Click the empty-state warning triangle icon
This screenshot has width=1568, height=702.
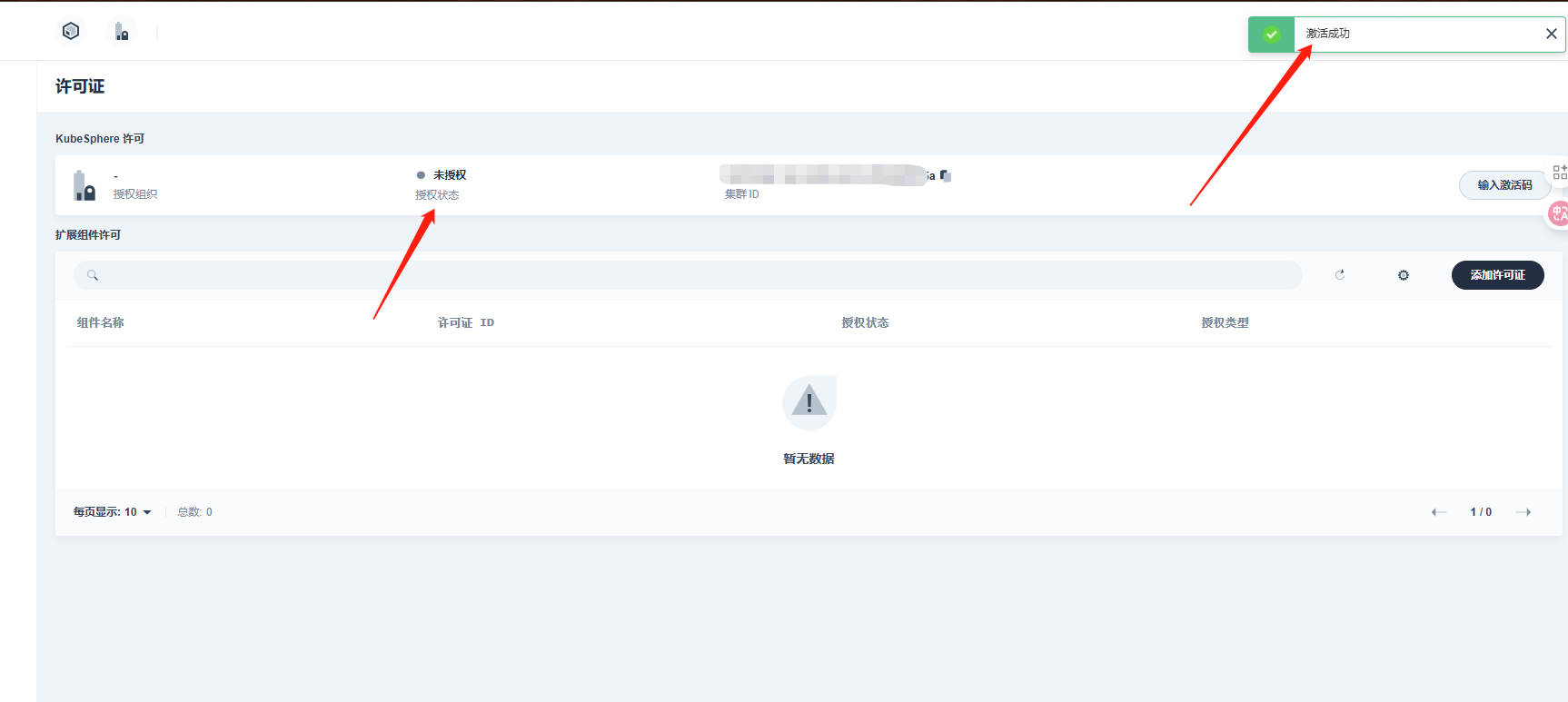point(809,401)
